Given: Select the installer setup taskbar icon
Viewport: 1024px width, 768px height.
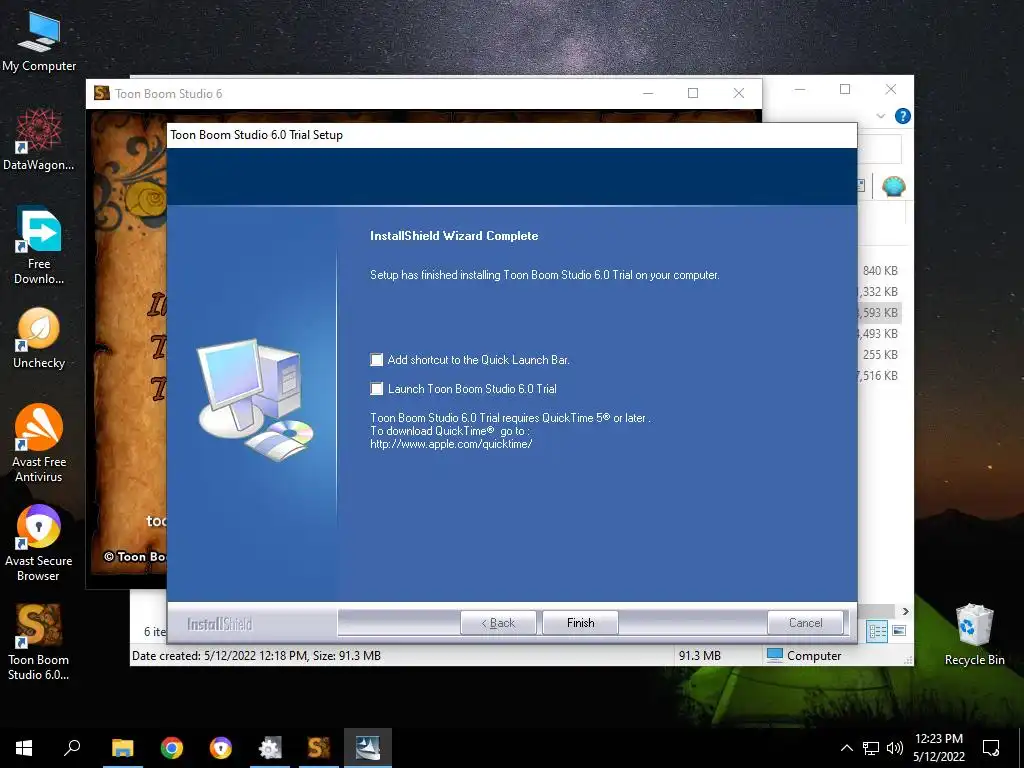Looking at the screenshot, I should (x=368, y=748).
